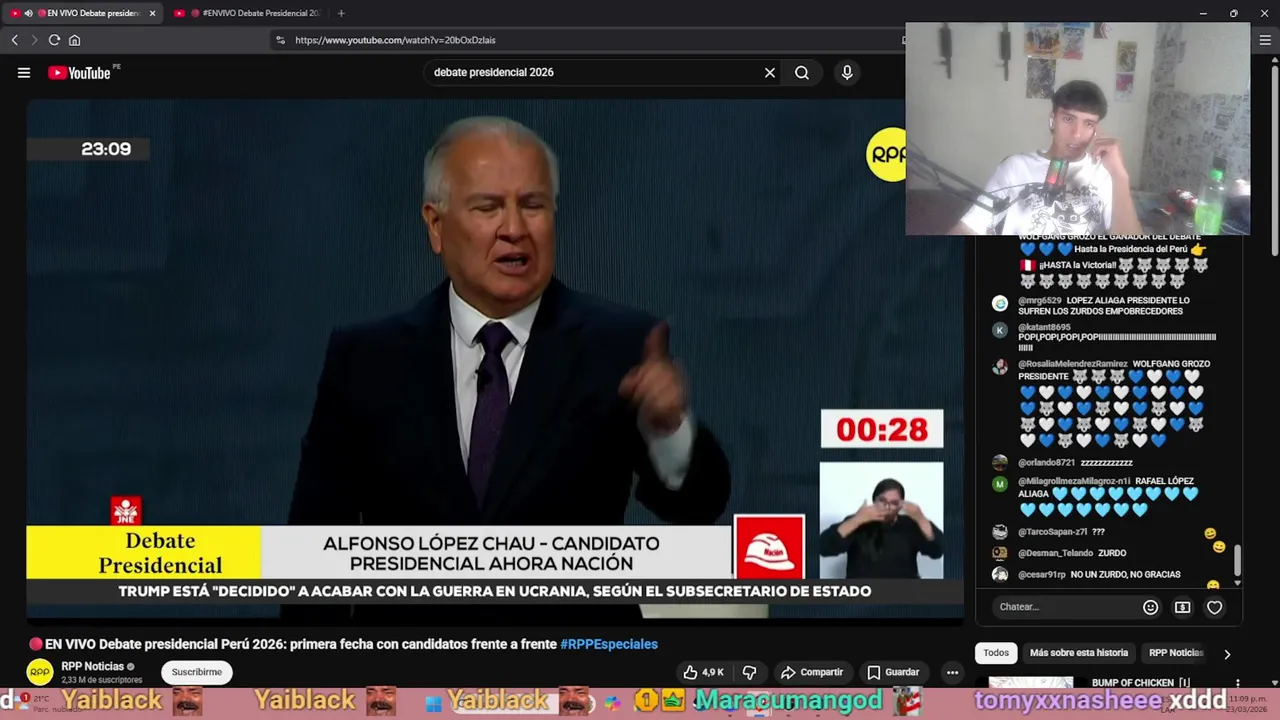Select the Todos filter chip

point(996,653)
